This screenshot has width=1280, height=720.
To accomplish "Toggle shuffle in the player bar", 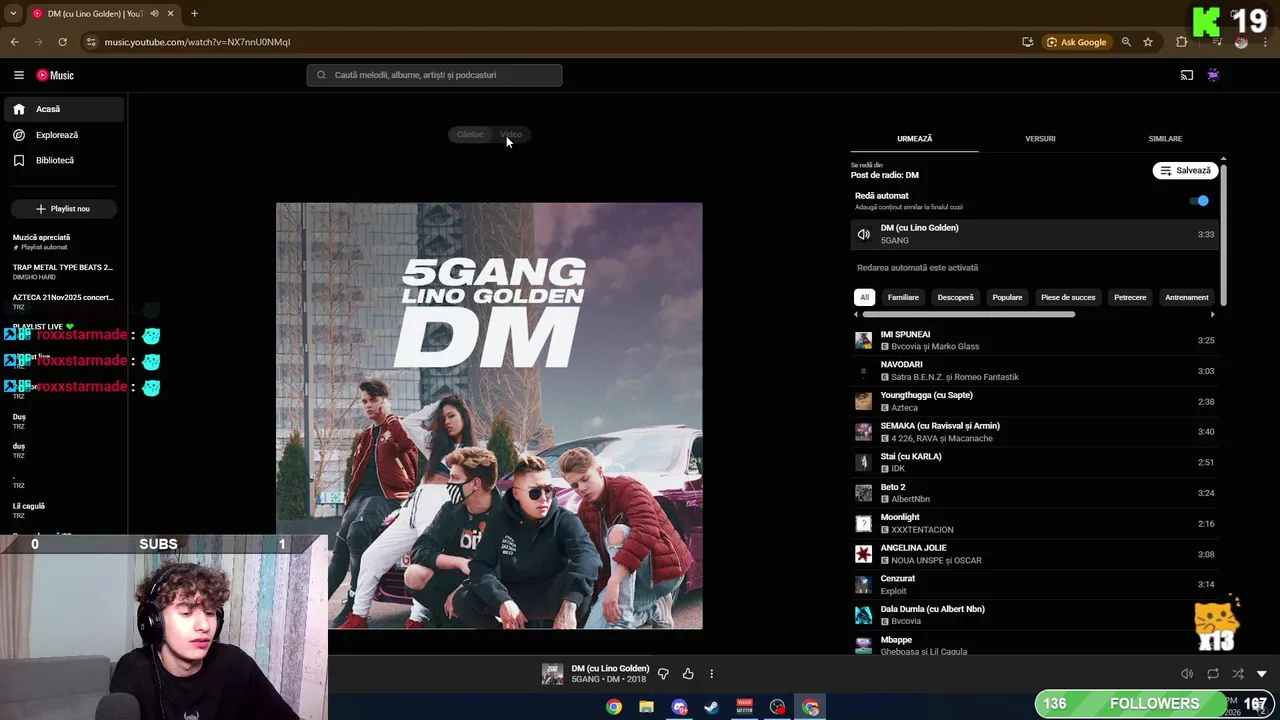I will (1238, 674).
